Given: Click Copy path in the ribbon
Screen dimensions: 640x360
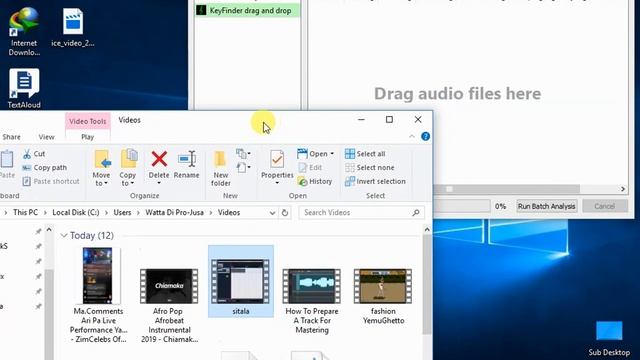Looking at the screenshot, I should coord(44,168).
